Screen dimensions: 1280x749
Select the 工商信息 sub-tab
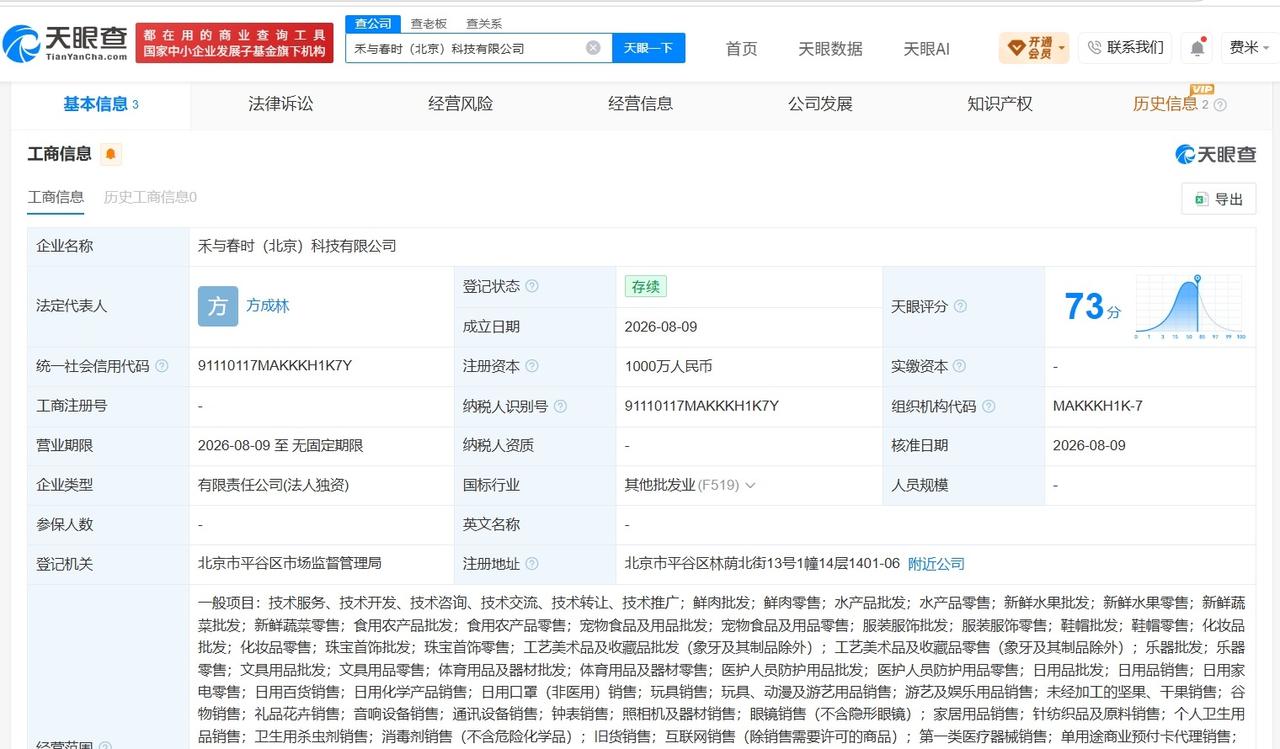(x=56, y=197)
